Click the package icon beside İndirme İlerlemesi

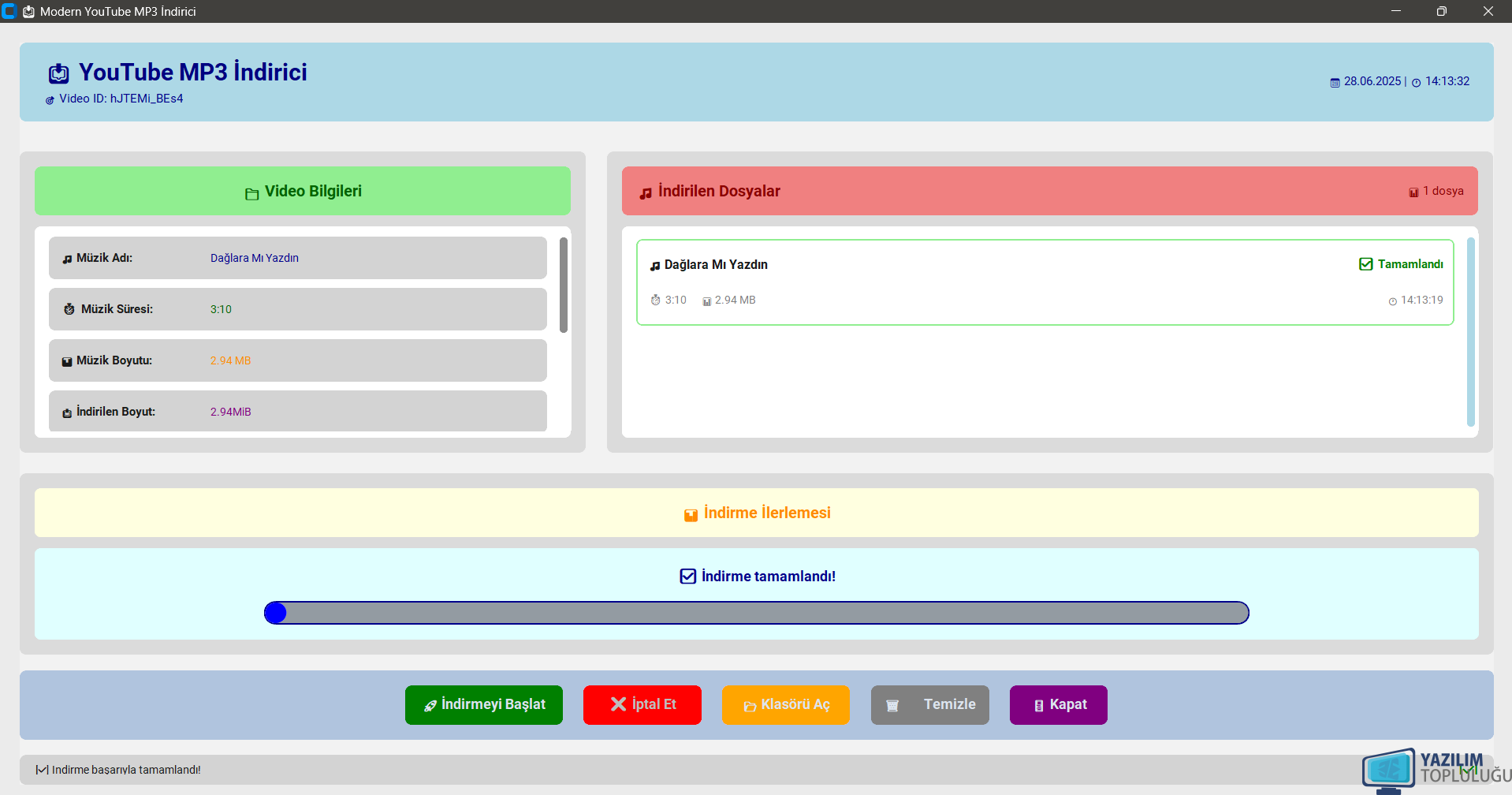[691, 515]
